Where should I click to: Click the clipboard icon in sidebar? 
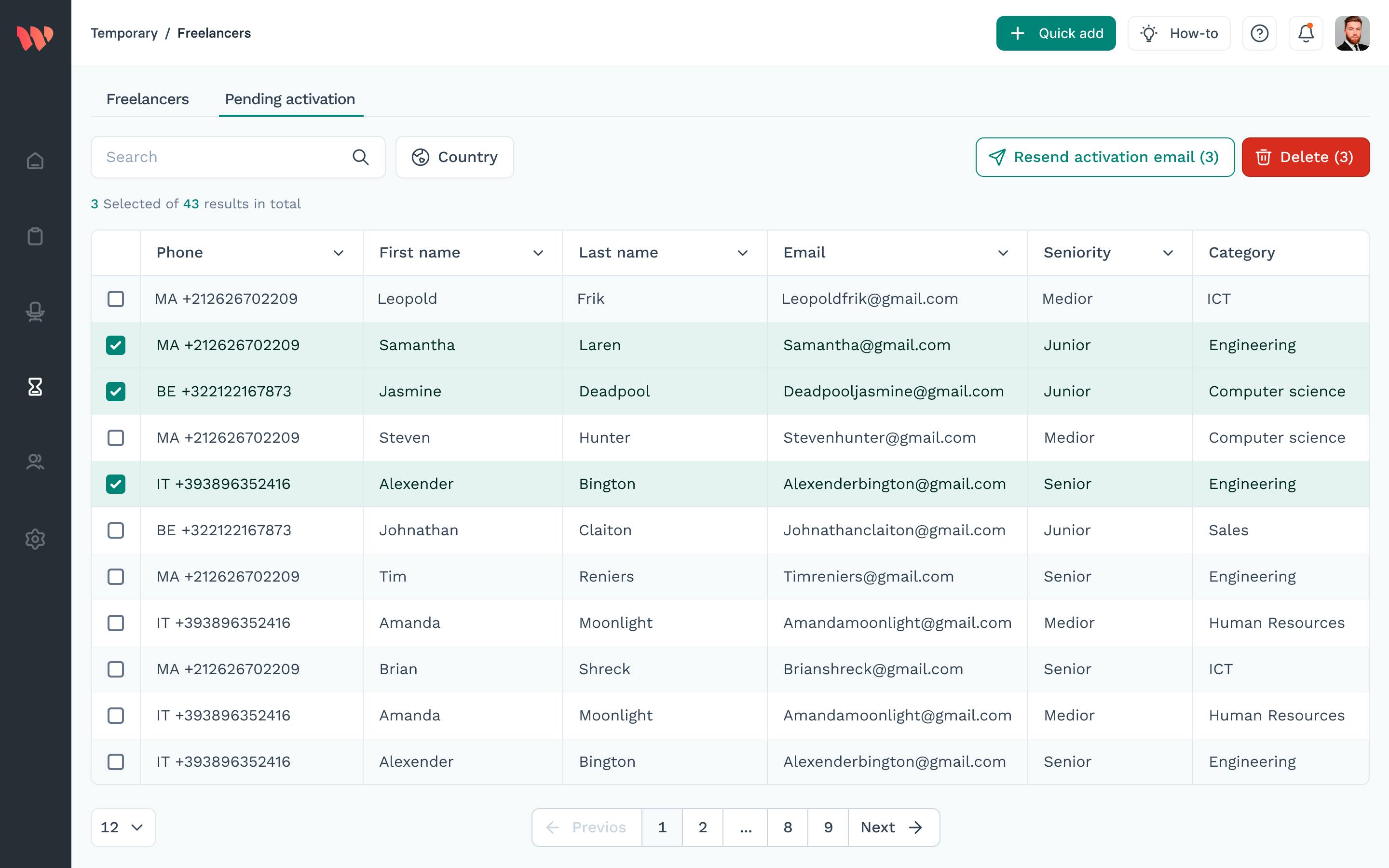(x=35, y=236)
